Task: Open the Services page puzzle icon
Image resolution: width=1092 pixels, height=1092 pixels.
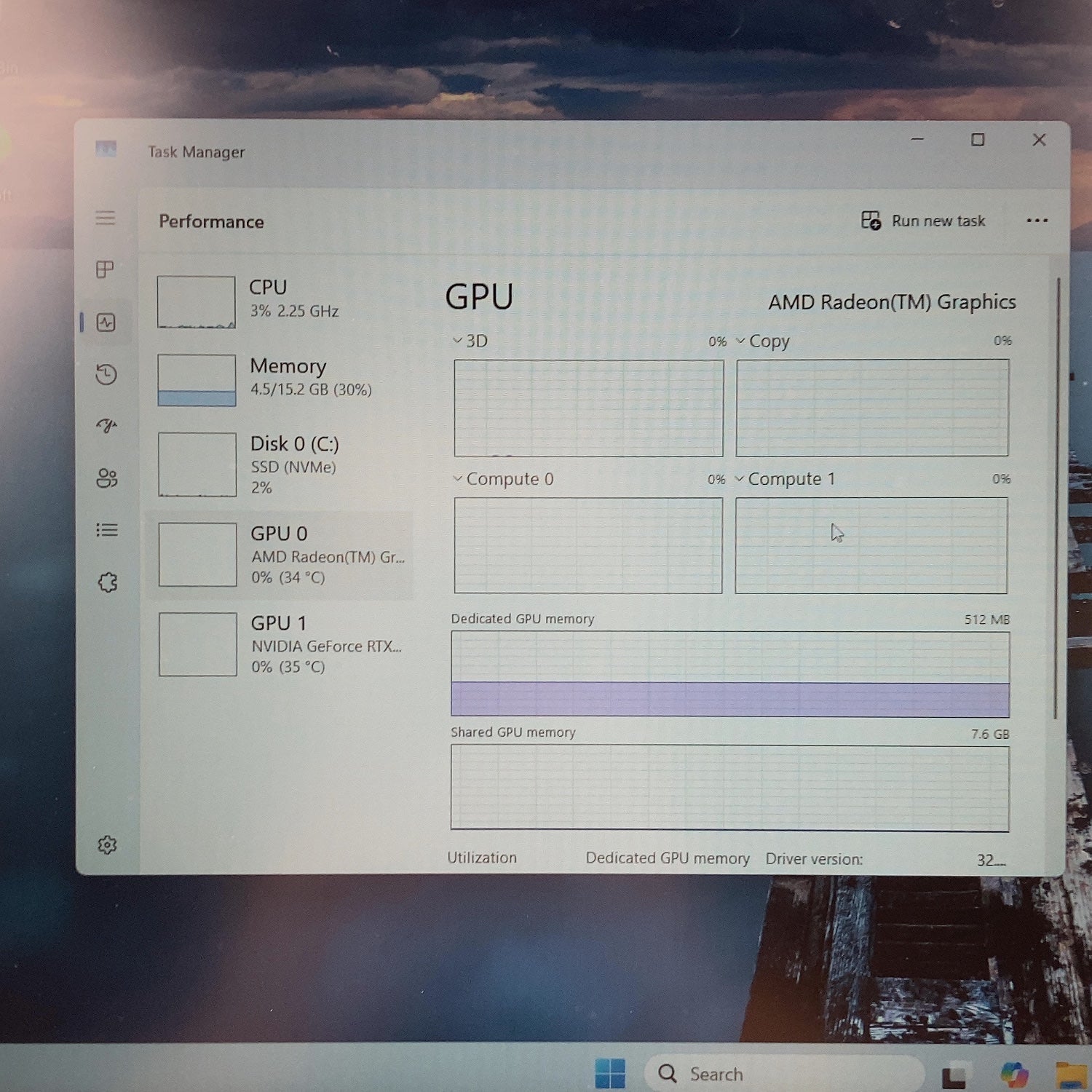Action: [107, 582]
